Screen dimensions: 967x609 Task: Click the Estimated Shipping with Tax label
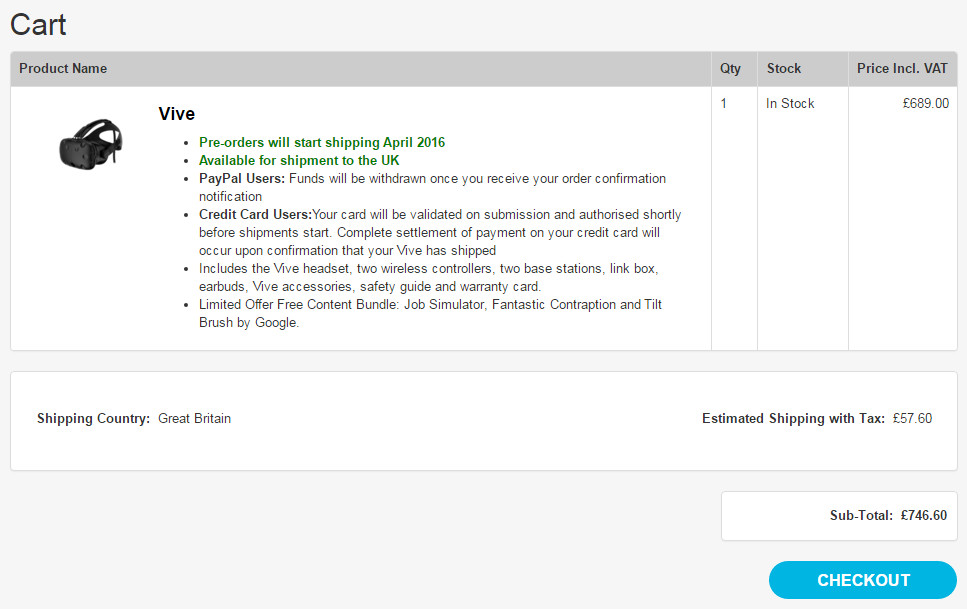tap(793, 418)
